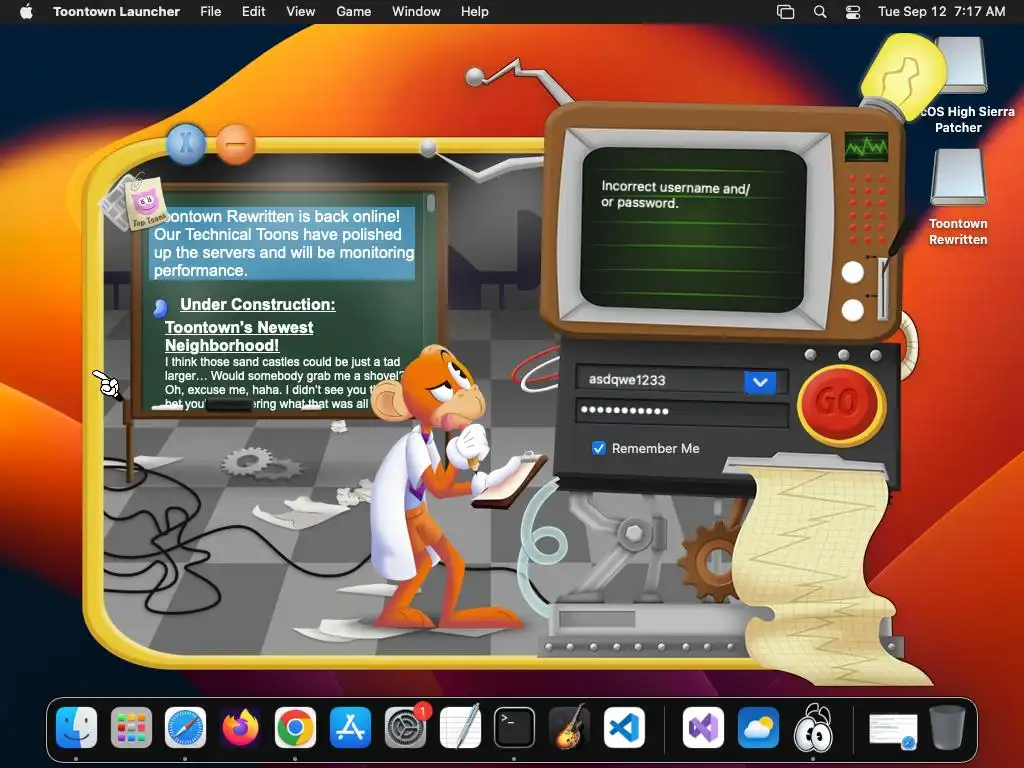Open the Toontown Launcher app menu

(116, 12)
